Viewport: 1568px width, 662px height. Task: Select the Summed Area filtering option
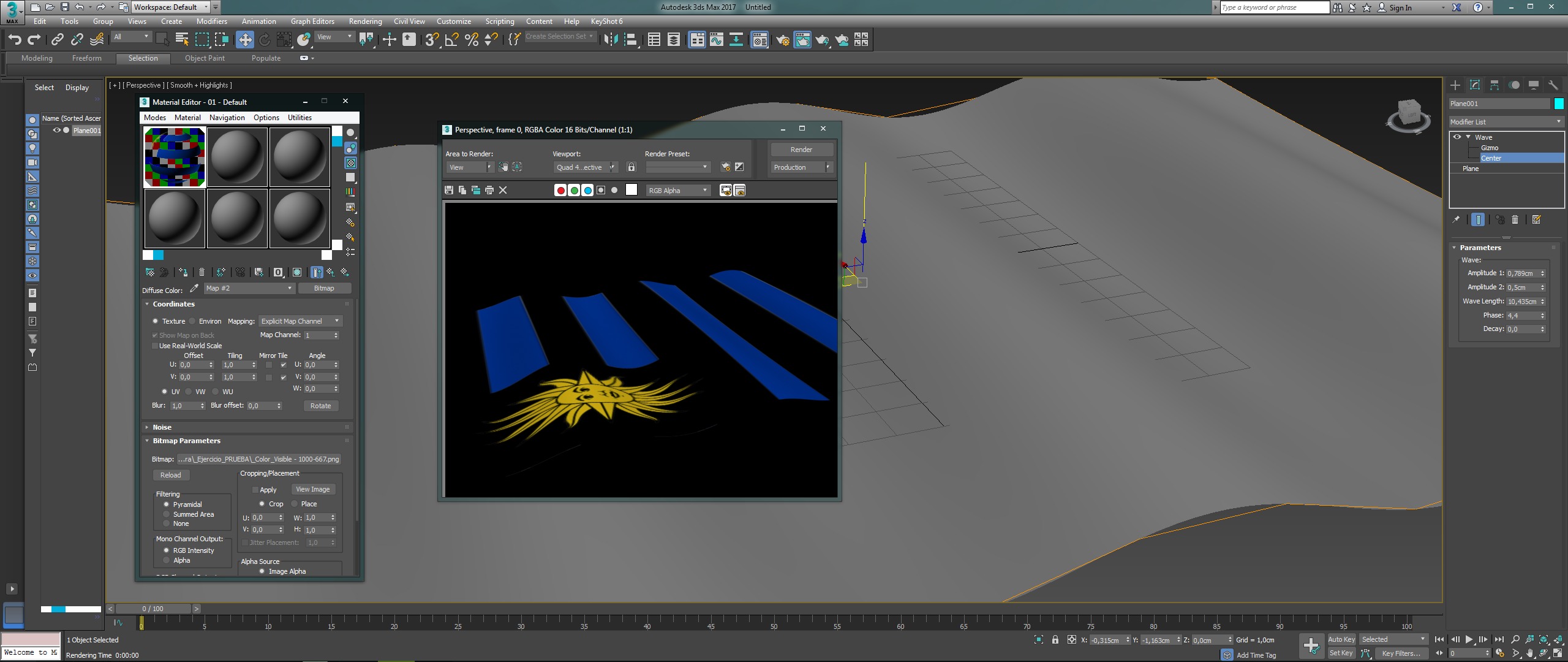click(166, 514)
